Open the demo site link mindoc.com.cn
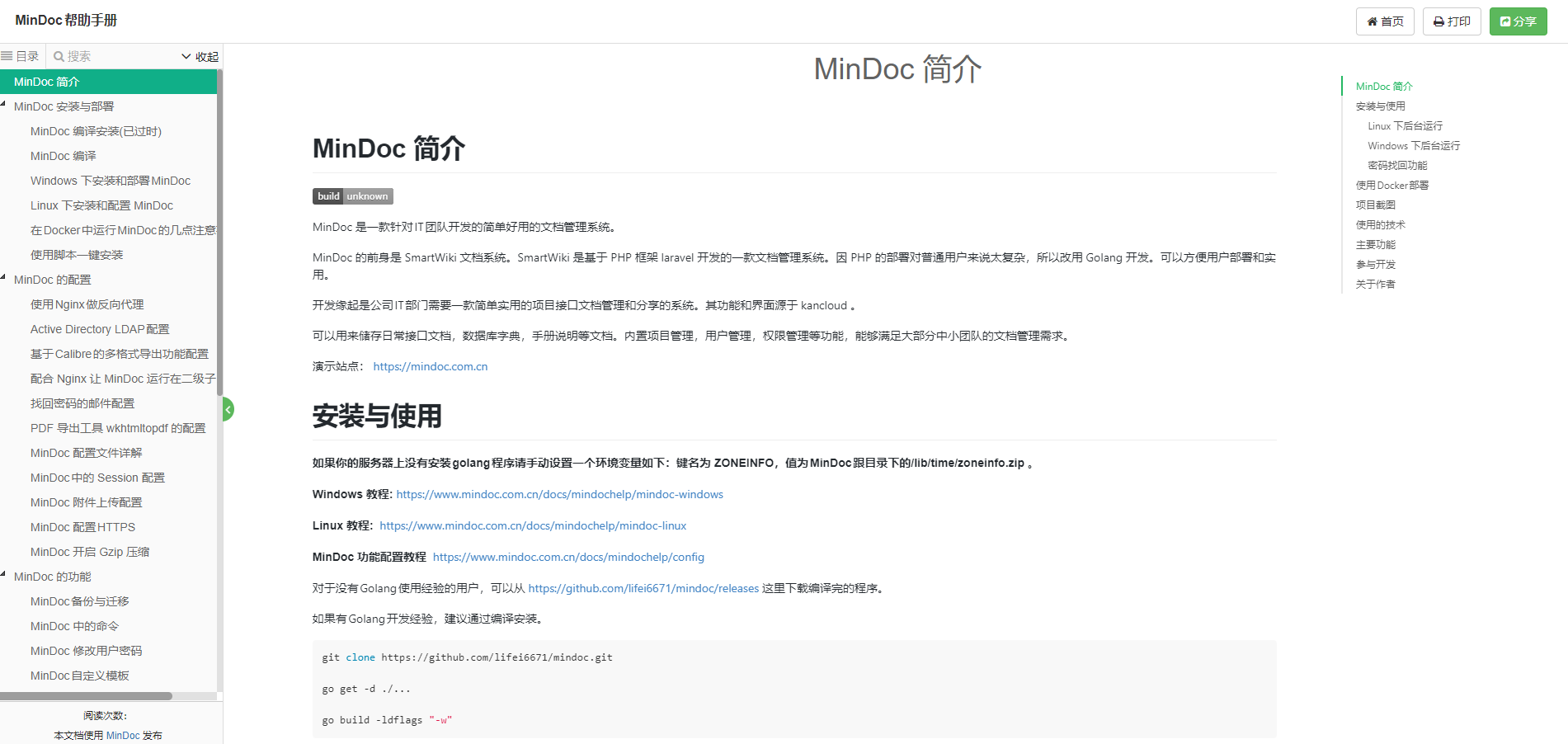This screenshot has height=744, width=1568. click(430, 366)
